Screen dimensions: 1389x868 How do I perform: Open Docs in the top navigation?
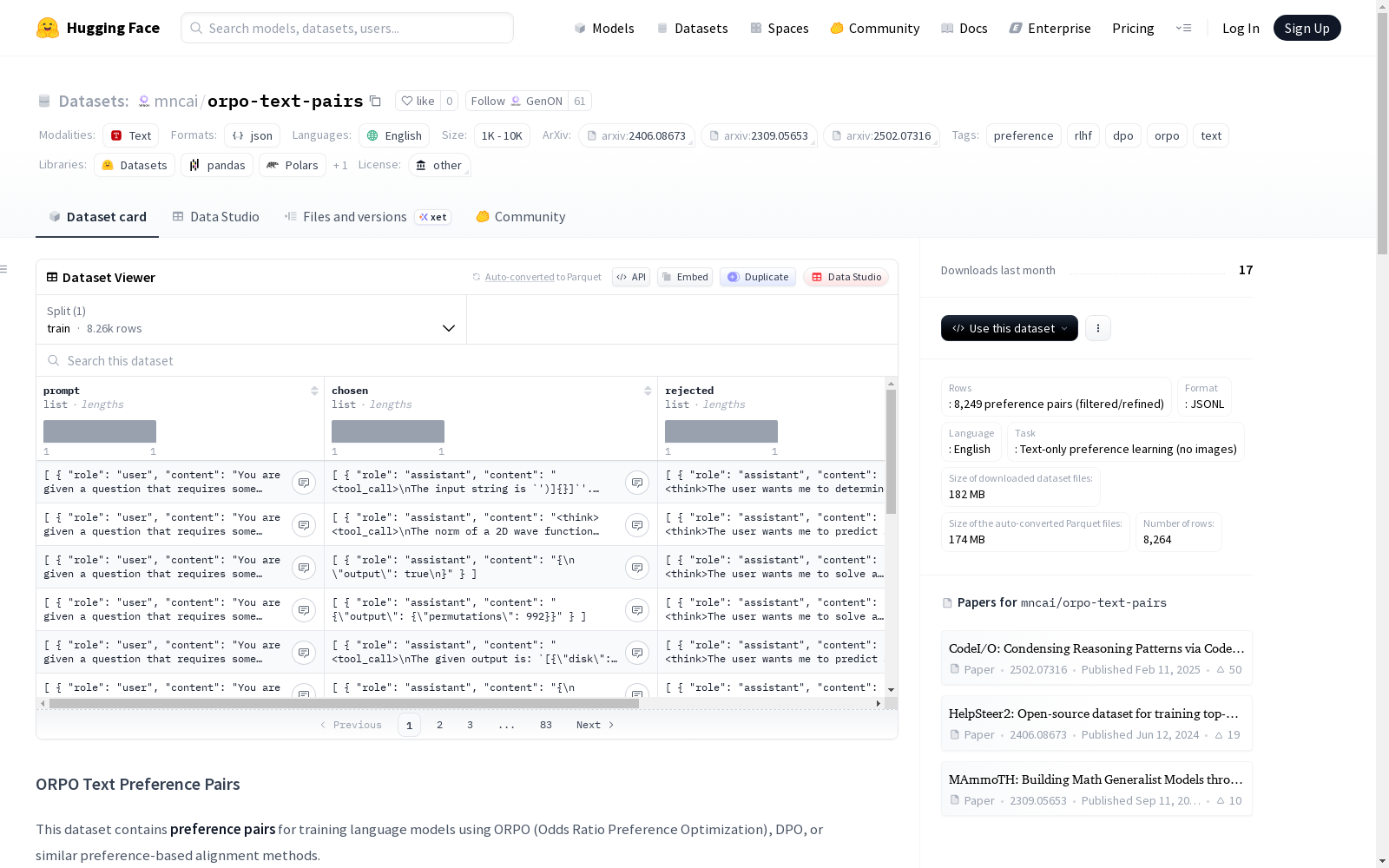pyautogui.click(x=964, y=28)
